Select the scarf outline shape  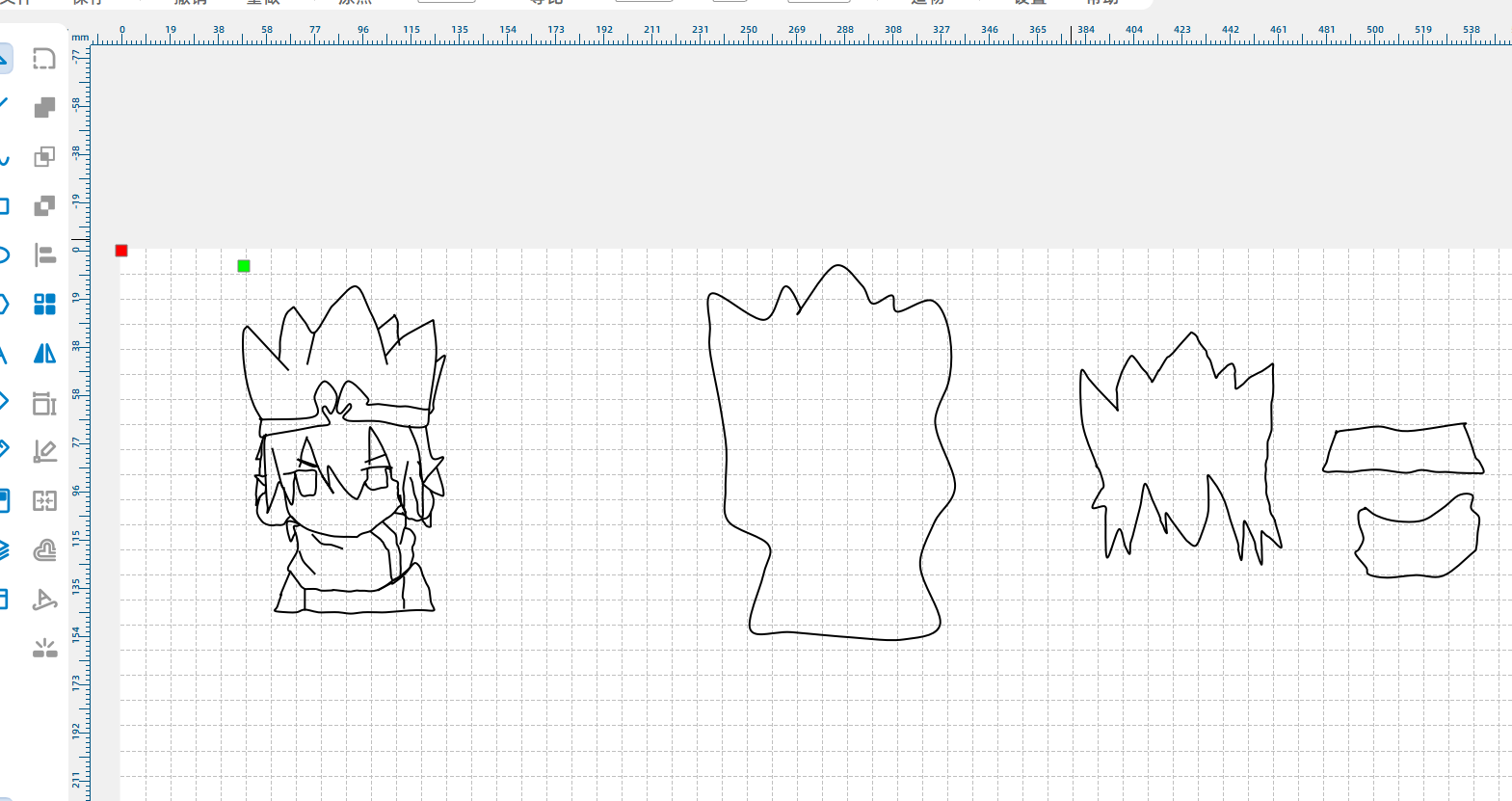point(1418,536)
